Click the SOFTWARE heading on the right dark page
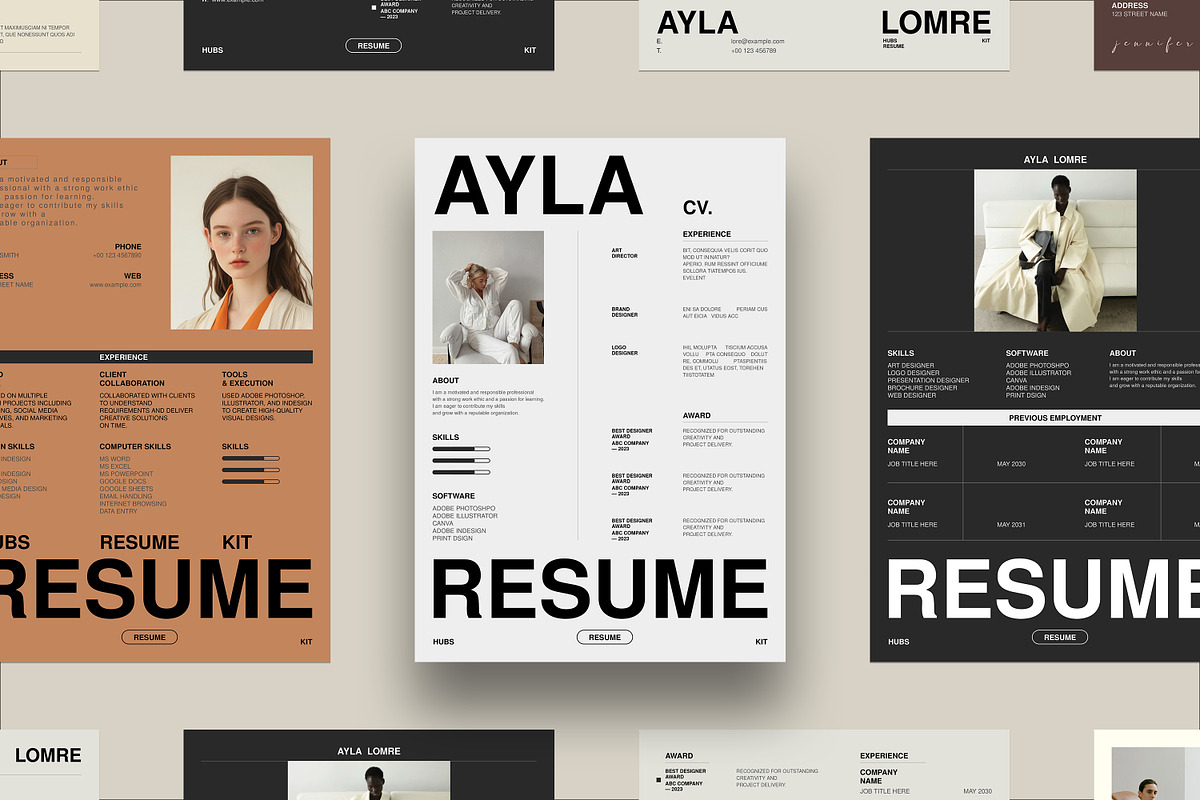Screen dimensions: 1200x800 coord(1027,353)
